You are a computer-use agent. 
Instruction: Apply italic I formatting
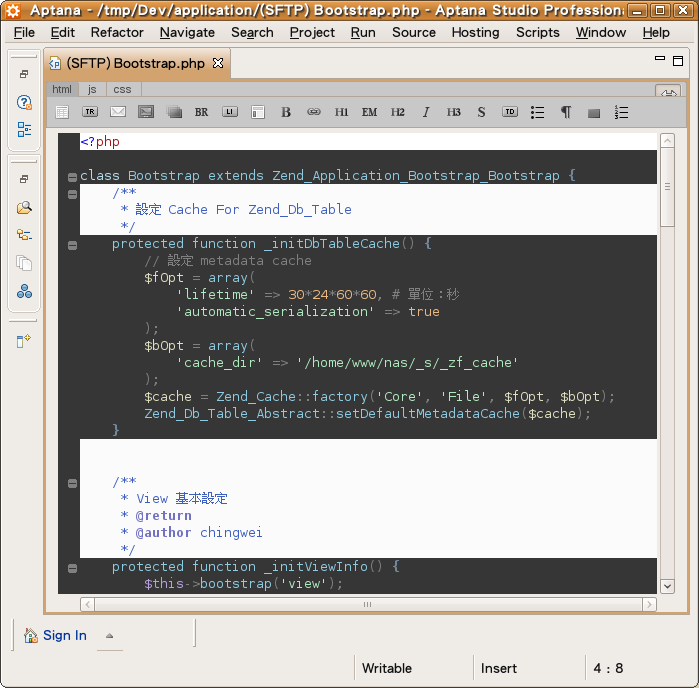pyautogui.click(x=426, y=112)
